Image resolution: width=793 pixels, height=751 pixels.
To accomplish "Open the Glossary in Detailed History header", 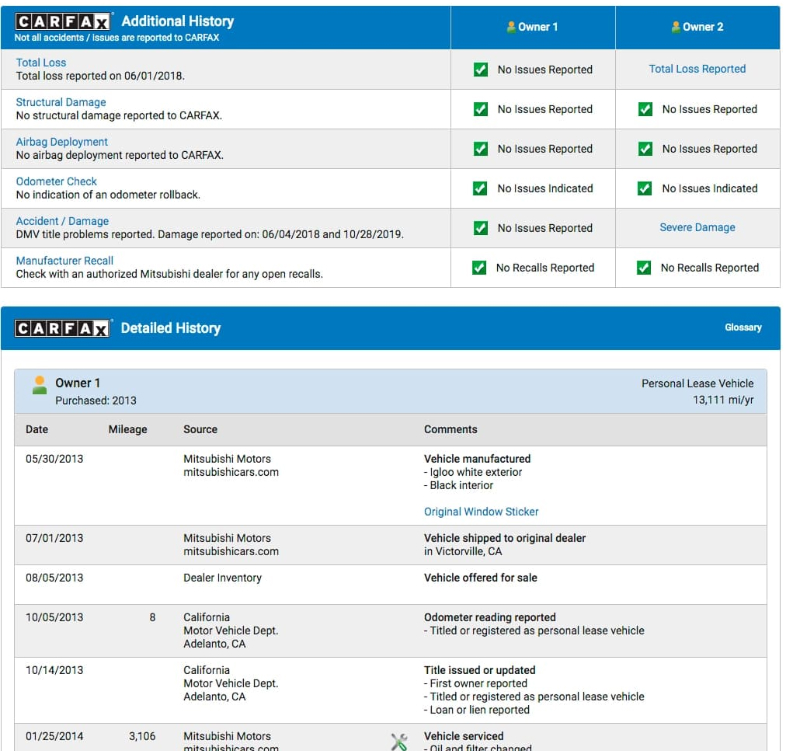I will [743, 328].
